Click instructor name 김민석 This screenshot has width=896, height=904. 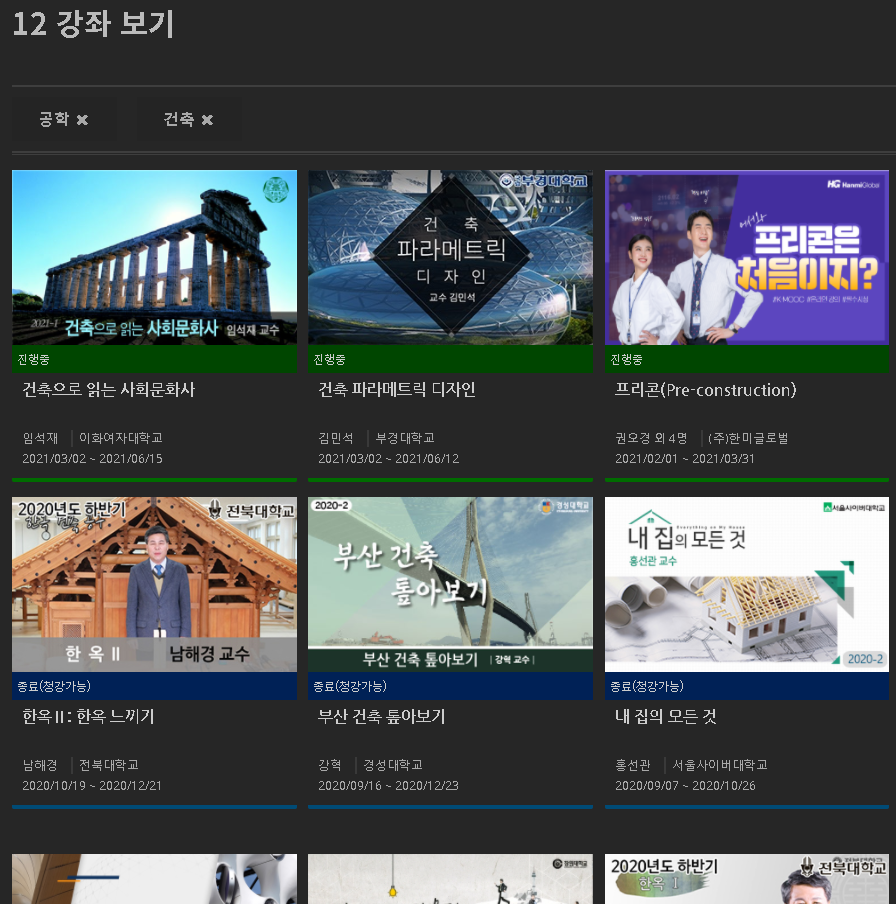point(336,438)
